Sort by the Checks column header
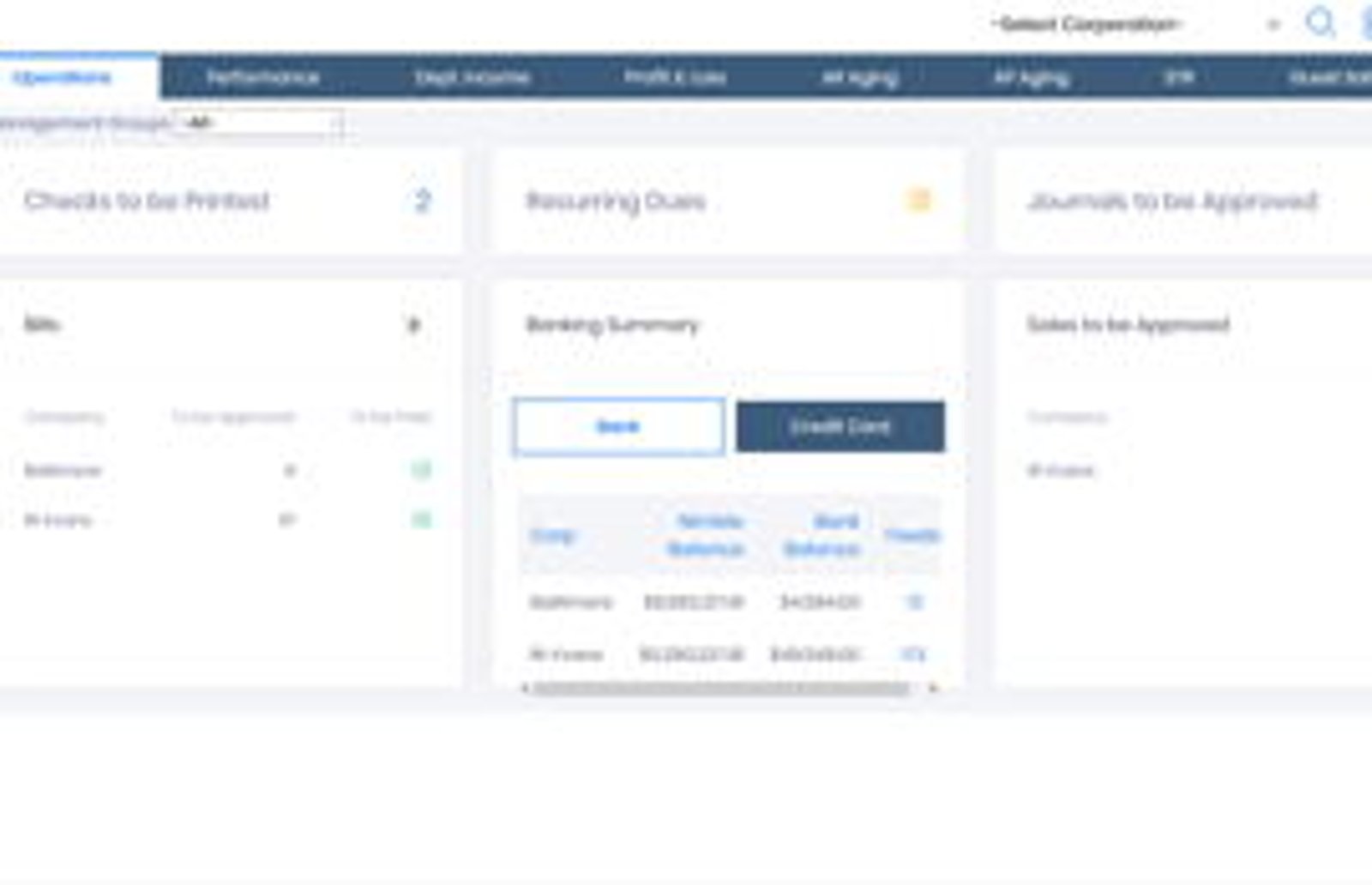1372x885 pixels. (912, 535)
